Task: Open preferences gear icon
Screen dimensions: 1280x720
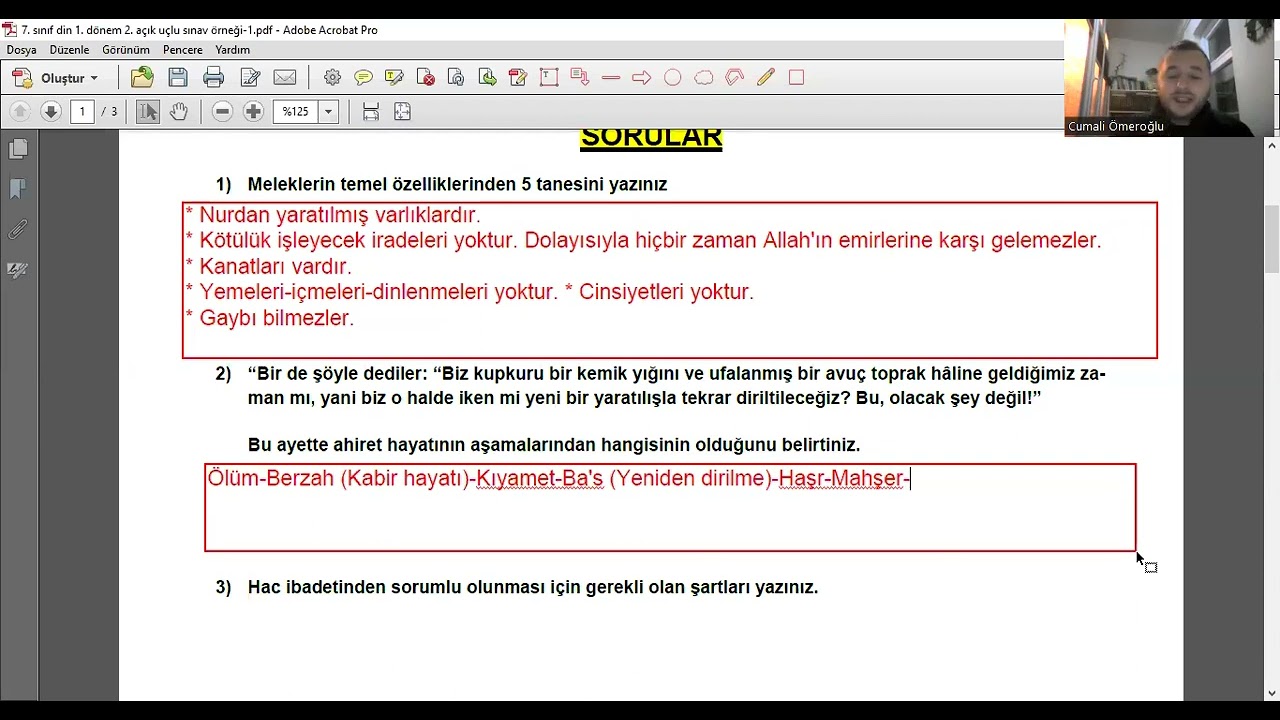Action: (x=332, y=77)
